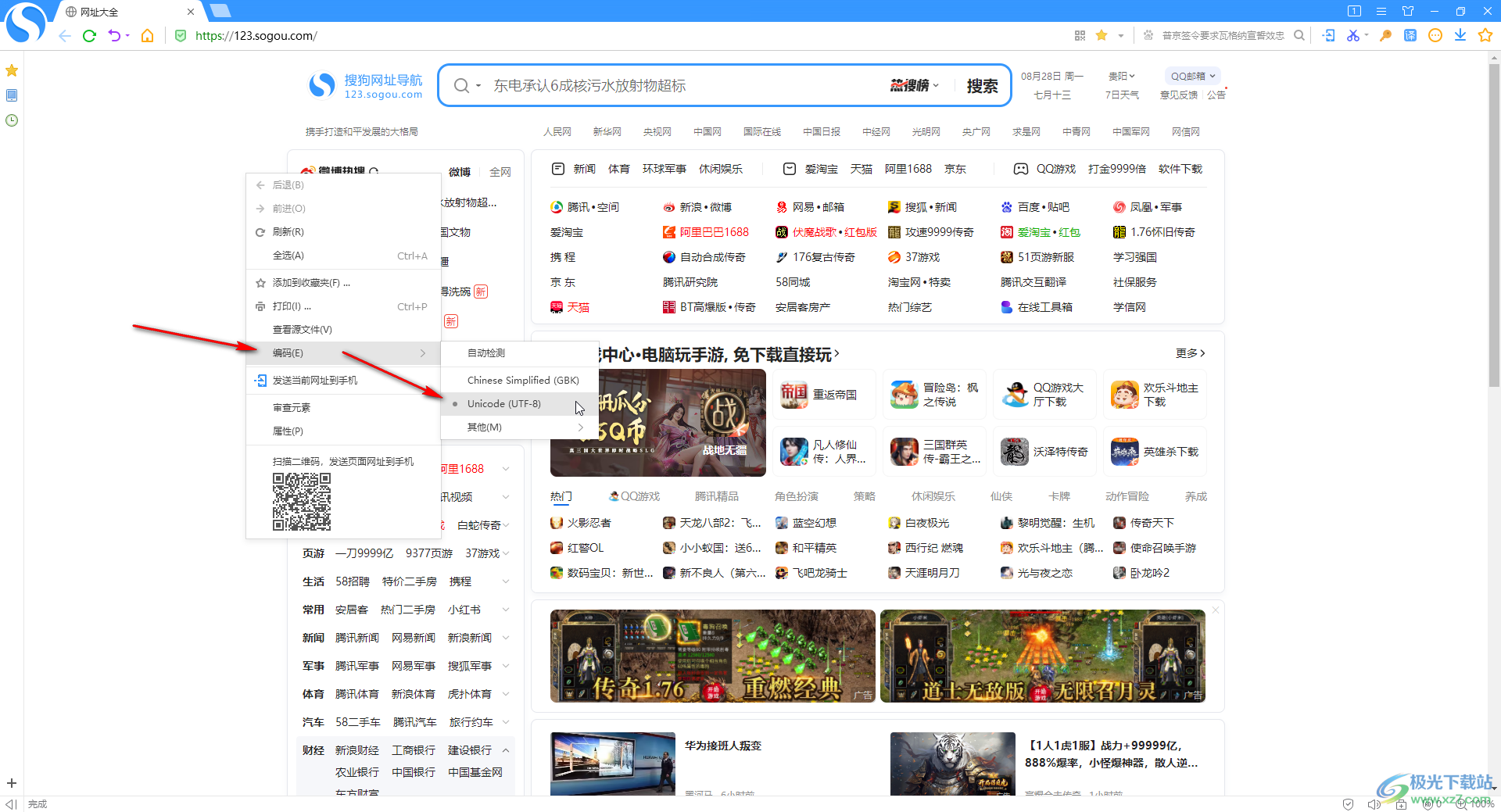
Task: Choose 刷新(R) in context menu
Action: [x=343, y=232]
